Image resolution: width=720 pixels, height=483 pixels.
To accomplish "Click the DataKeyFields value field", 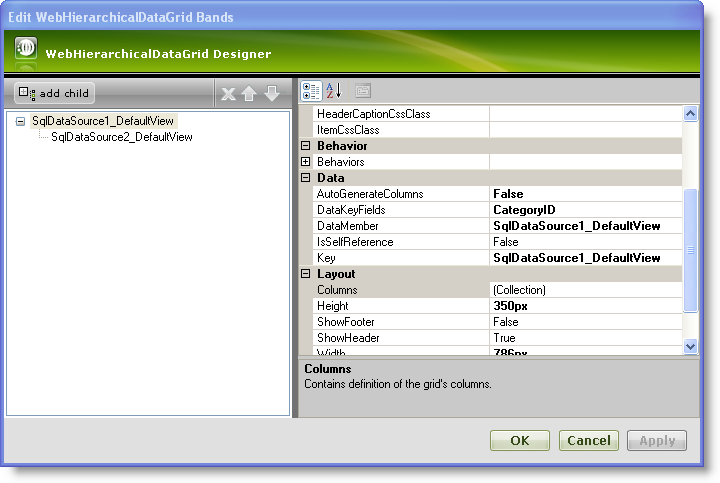I will pyautogui.click(x=585, y=210).
